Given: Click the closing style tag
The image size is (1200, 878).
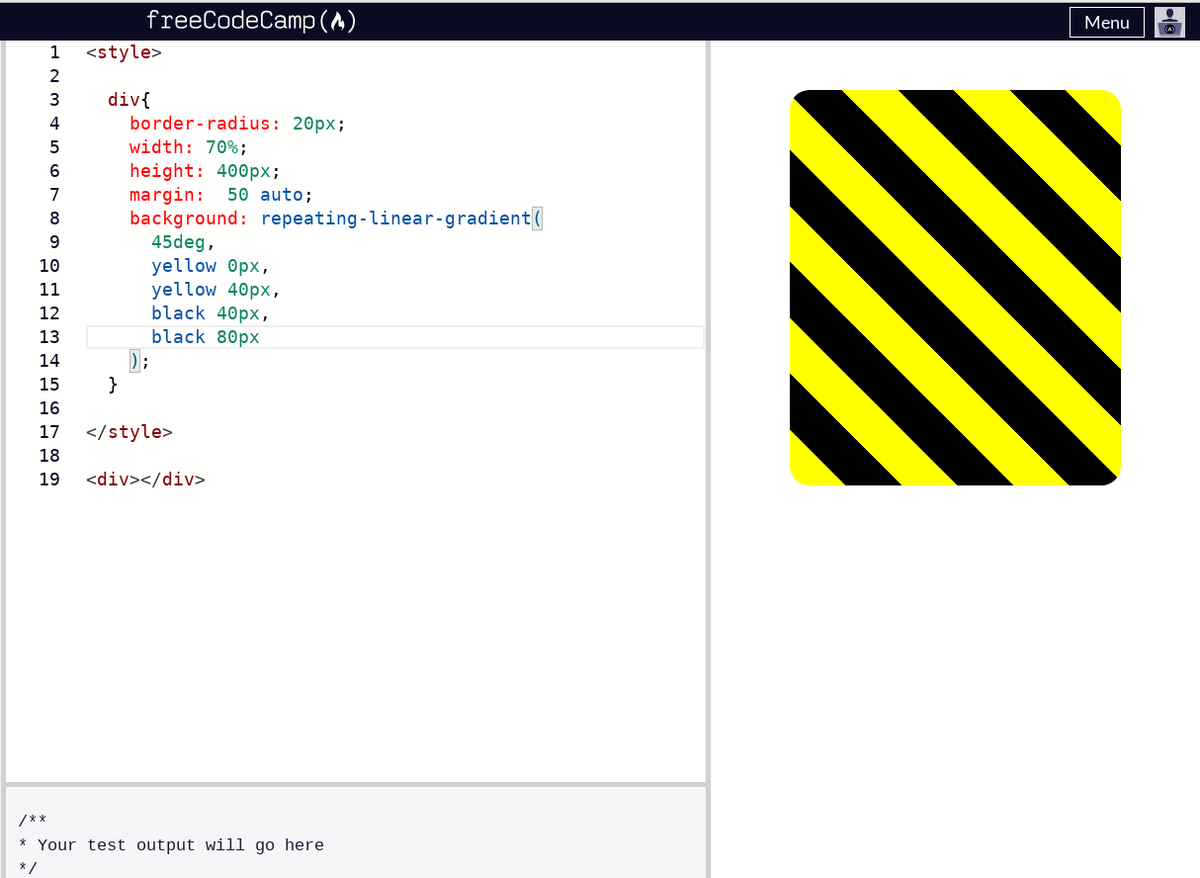Looking at the screenshot, I should point(129,432).
